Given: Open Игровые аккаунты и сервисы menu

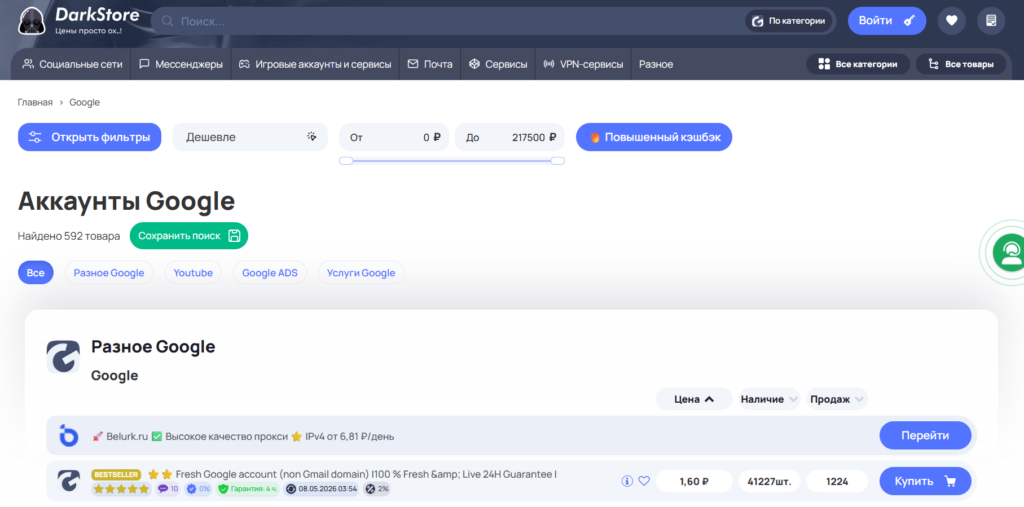Looking at the screenshot, I should (315, 64).
